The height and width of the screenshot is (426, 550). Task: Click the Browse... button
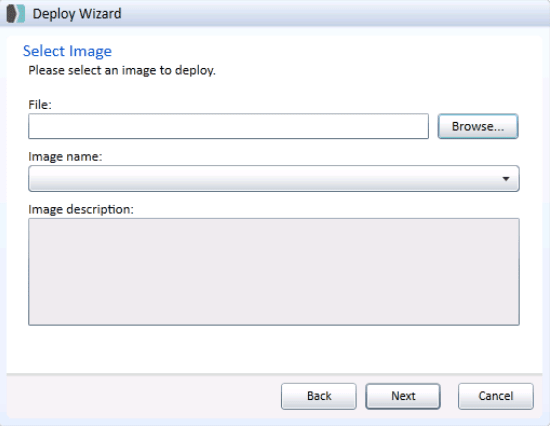tap(478, 126)
